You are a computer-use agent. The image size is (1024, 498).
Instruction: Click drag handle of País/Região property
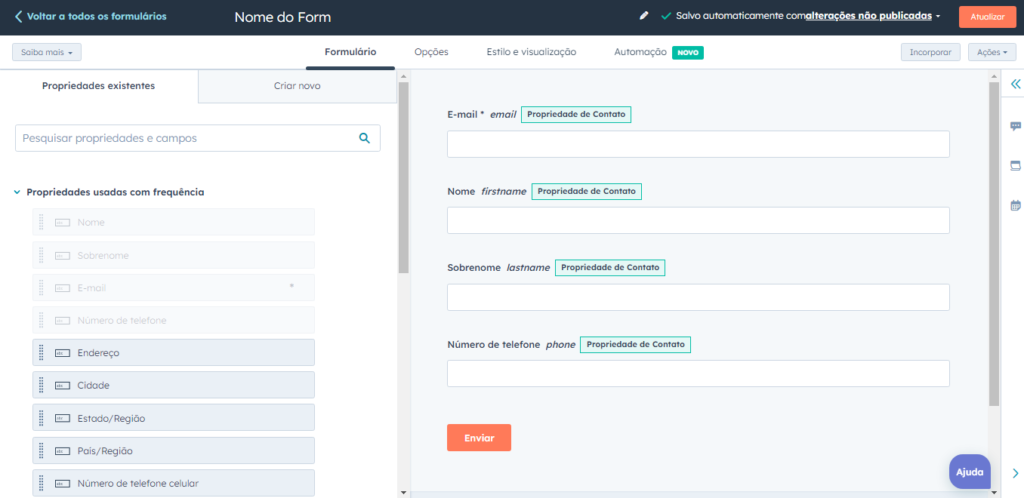coord(41,450)
